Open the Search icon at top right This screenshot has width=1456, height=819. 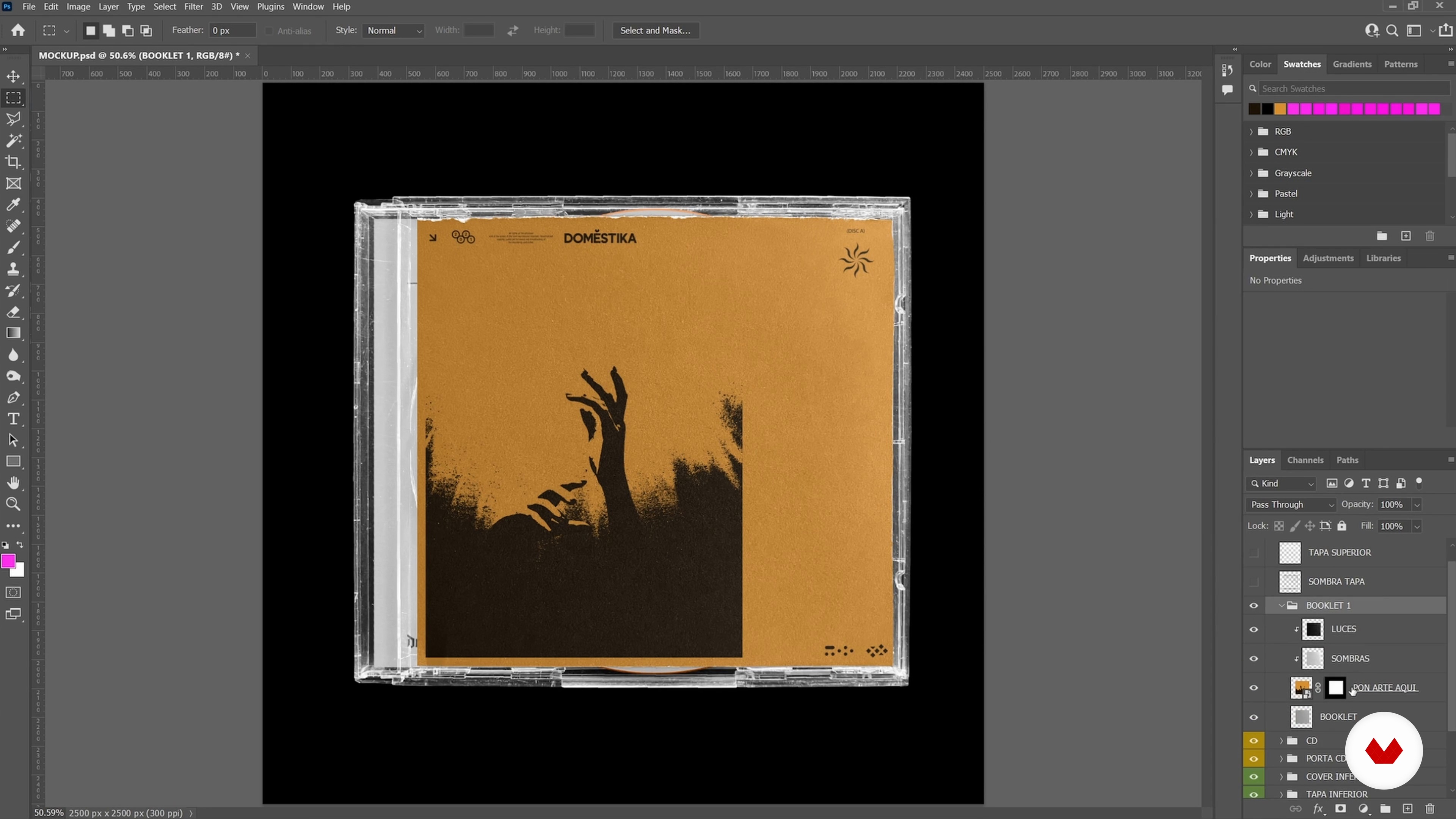(1392, 30)
